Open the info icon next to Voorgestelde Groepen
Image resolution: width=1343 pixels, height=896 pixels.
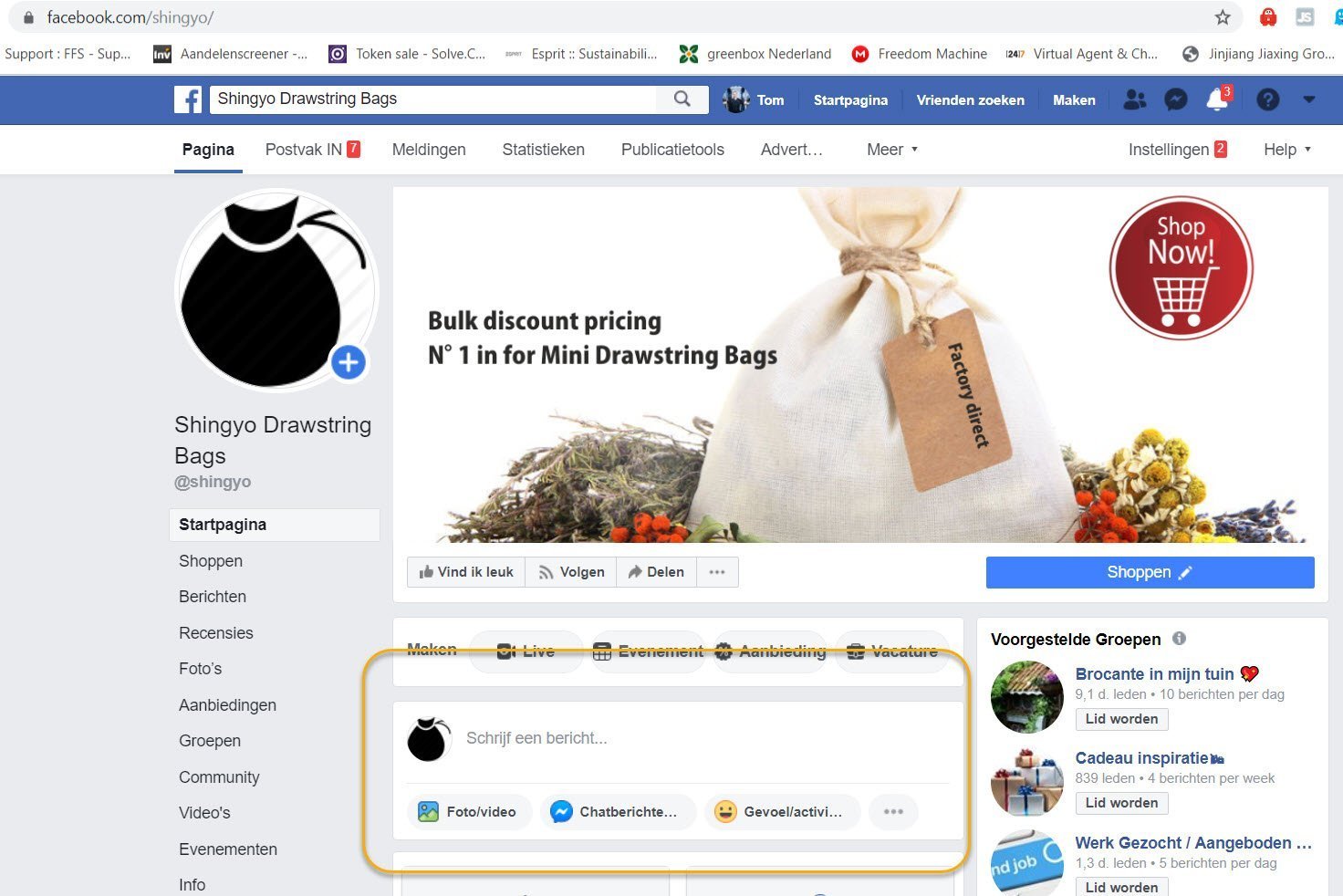1179,639
